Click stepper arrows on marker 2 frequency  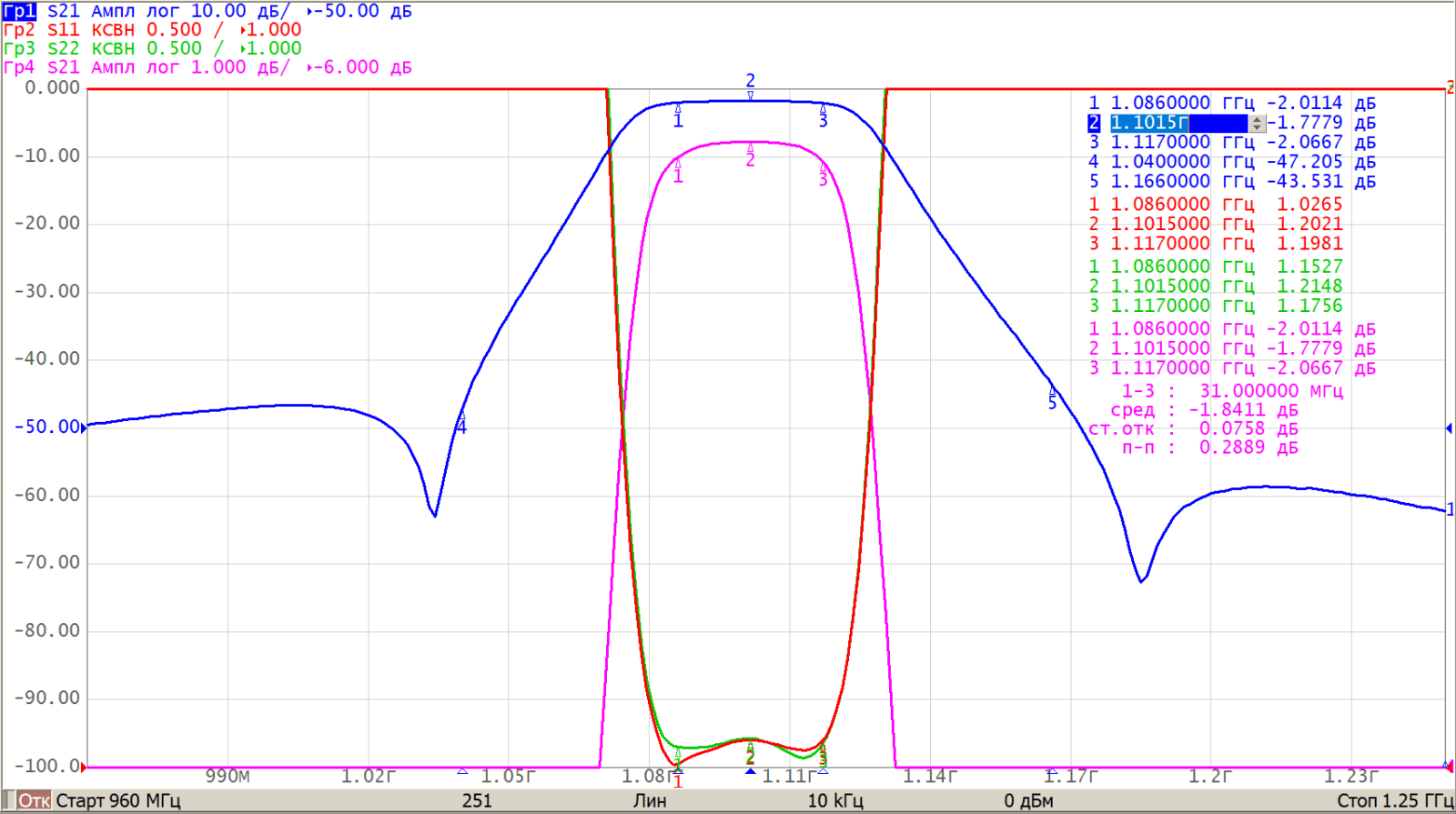click(x=1257, y=123)
